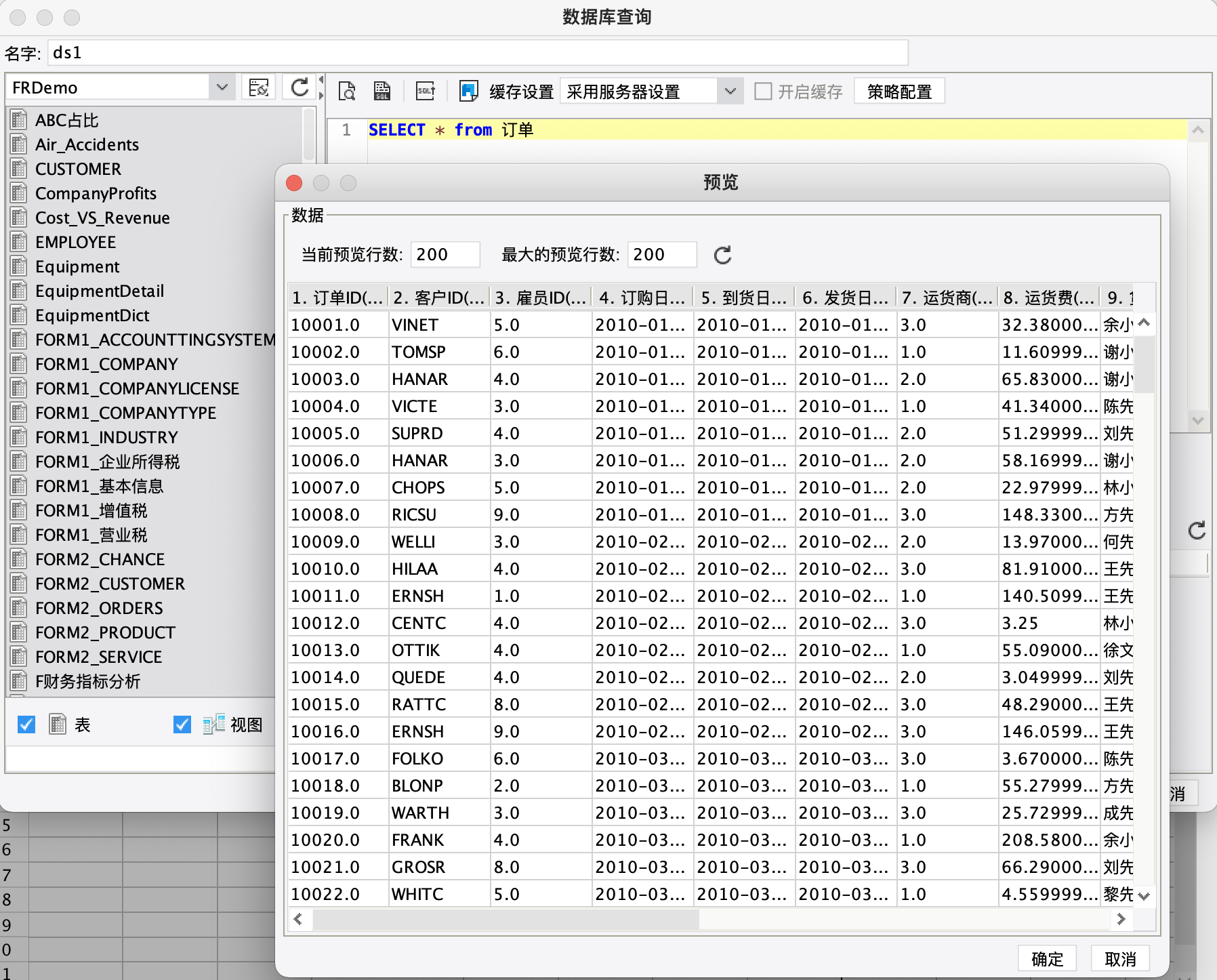
Task: Click the table type icon next to 表
Action: [x=58, y=724]
